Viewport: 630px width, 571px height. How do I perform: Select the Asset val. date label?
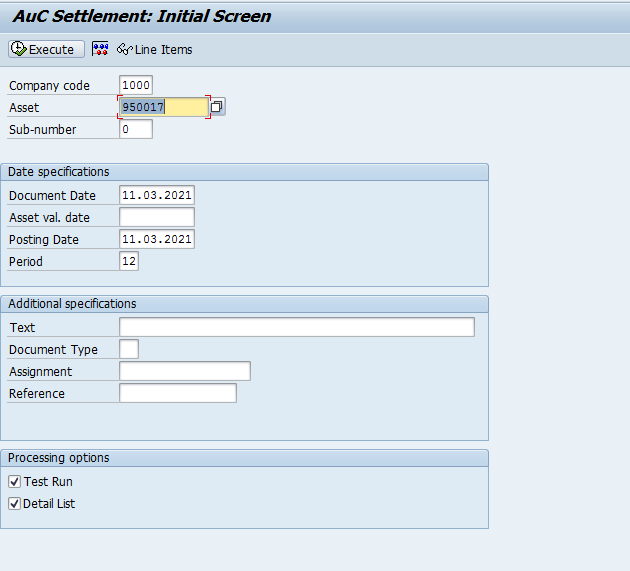pyautogui.click(x=49, y=218)
